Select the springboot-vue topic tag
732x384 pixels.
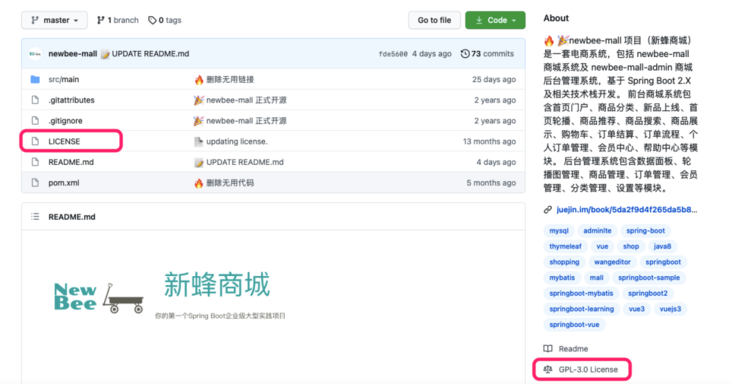[574, 324]
